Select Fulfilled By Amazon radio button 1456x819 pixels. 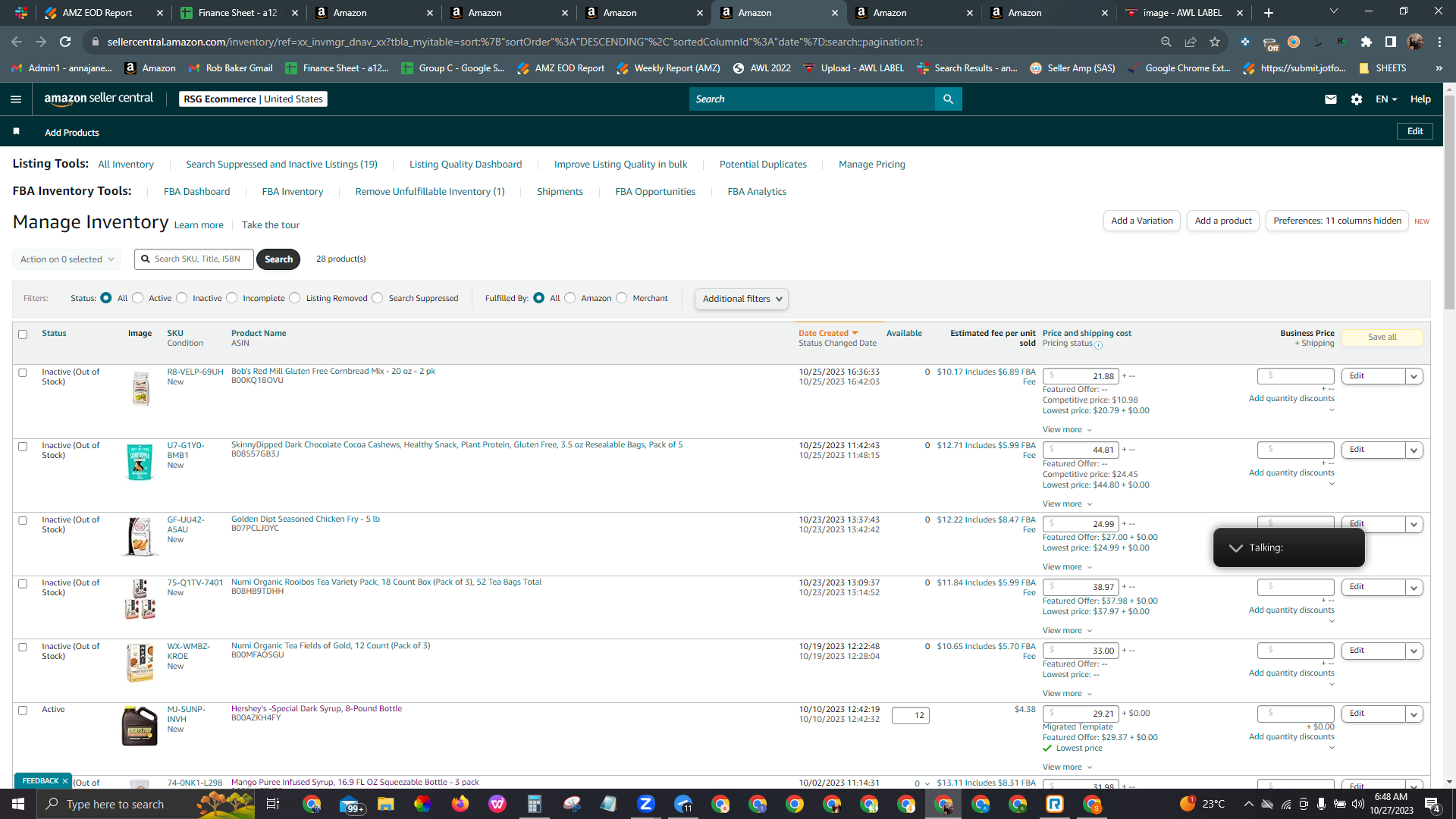[x=570, y=298]
